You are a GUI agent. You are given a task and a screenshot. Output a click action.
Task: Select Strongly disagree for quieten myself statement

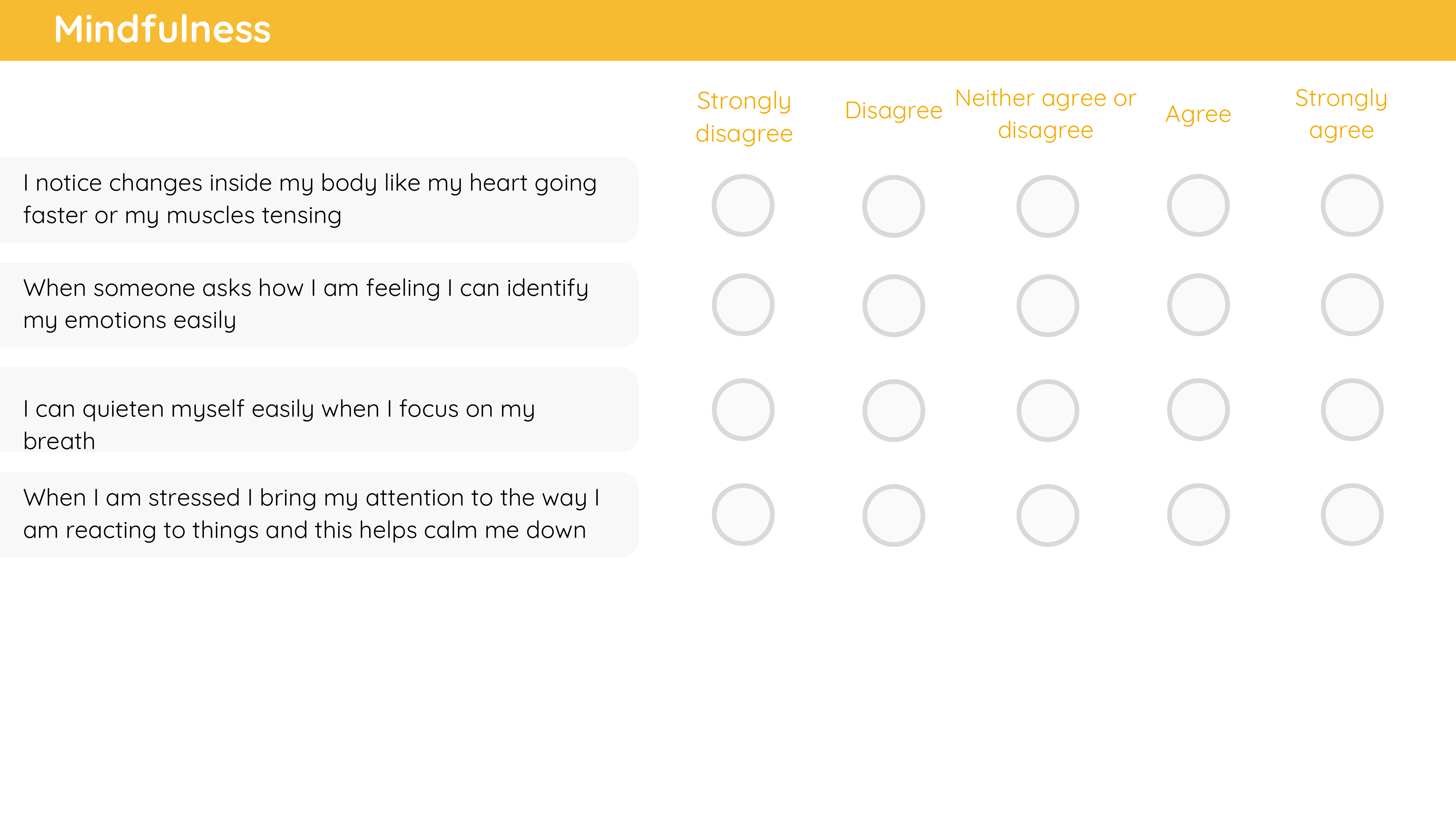743,410
